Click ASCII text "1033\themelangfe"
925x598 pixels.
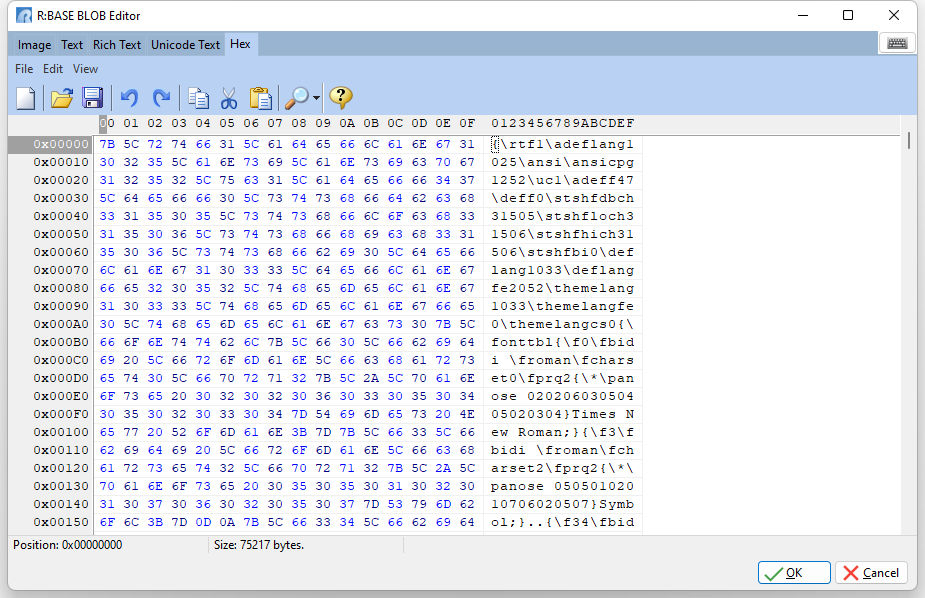click(x=563, y=306)
